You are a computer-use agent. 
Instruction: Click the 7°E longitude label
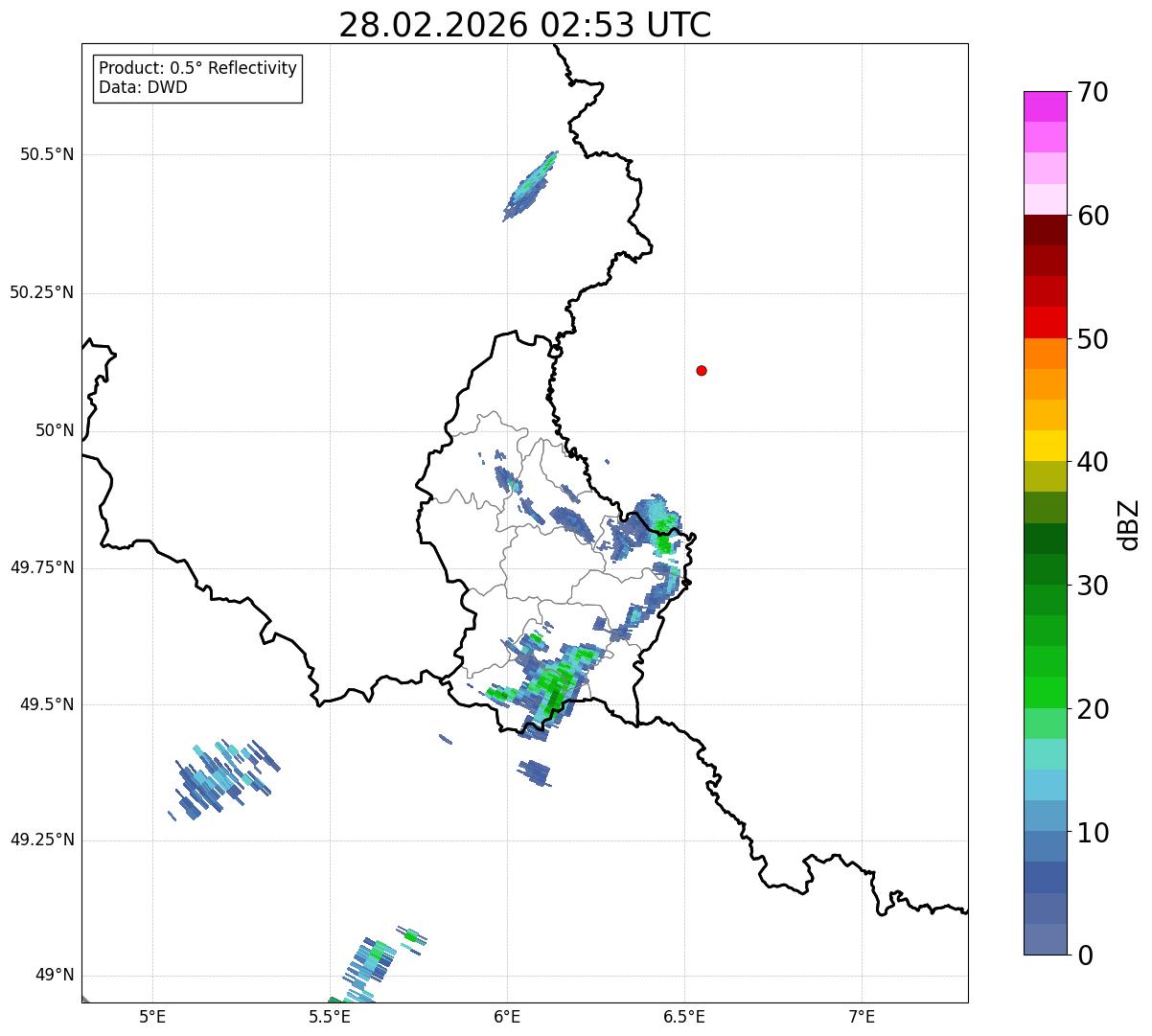(862, 1016)
